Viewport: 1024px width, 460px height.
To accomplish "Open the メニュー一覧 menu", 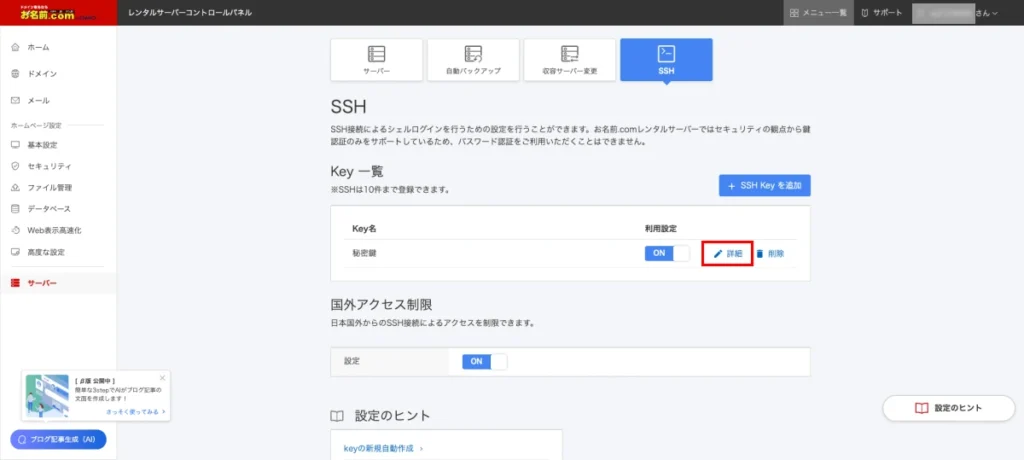I will coord(818,14).
